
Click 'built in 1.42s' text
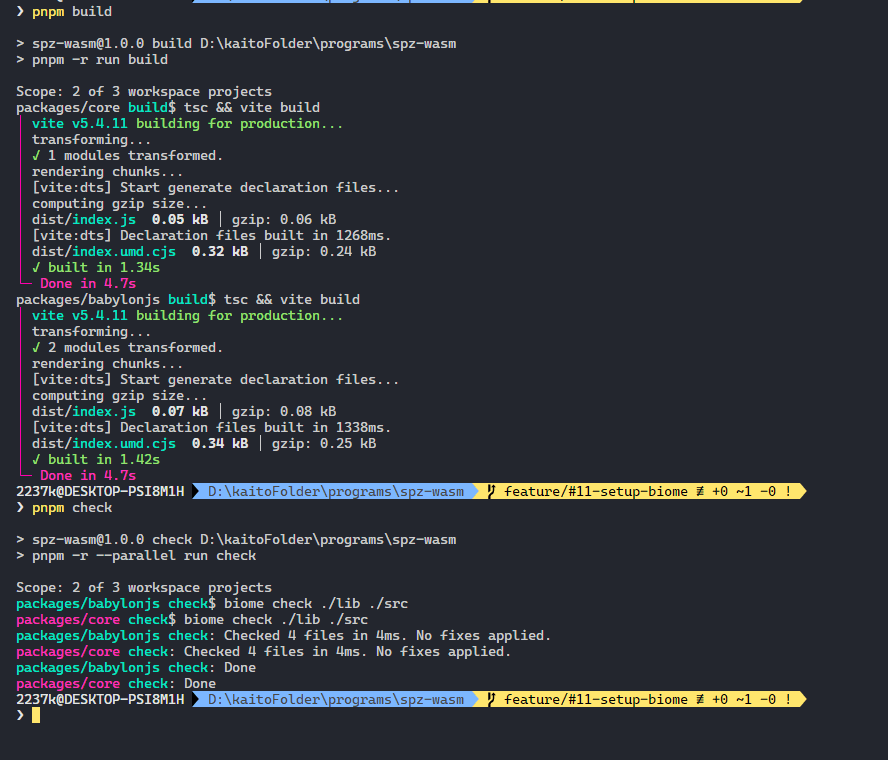click(104, 459)
